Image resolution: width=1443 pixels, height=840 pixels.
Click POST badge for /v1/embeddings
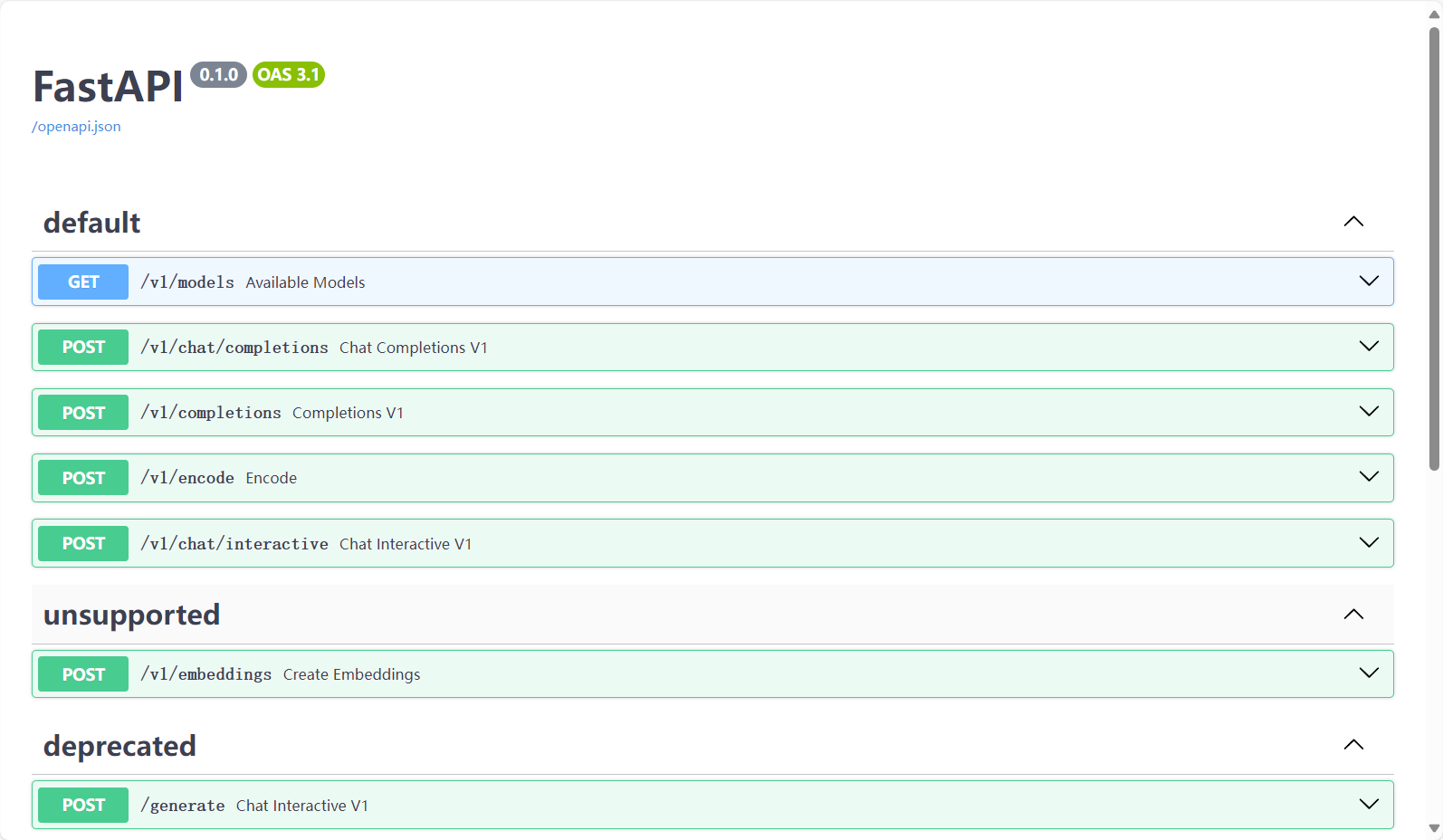[83, 674]
